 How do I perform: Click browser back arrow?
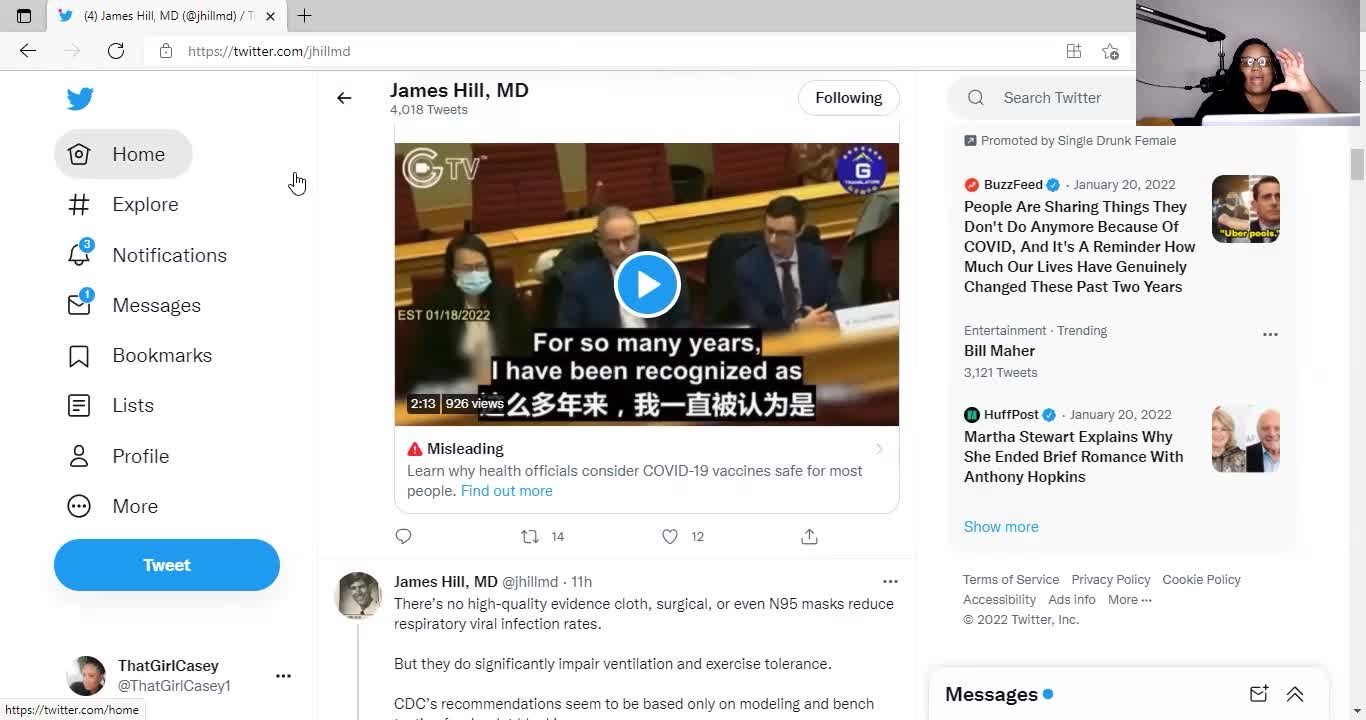28,51
